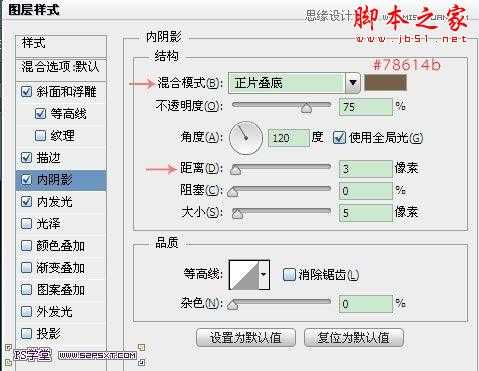Select the 斜面和浮雕 style row
This screenshot has height=371, width=479.
pos(61,92)
